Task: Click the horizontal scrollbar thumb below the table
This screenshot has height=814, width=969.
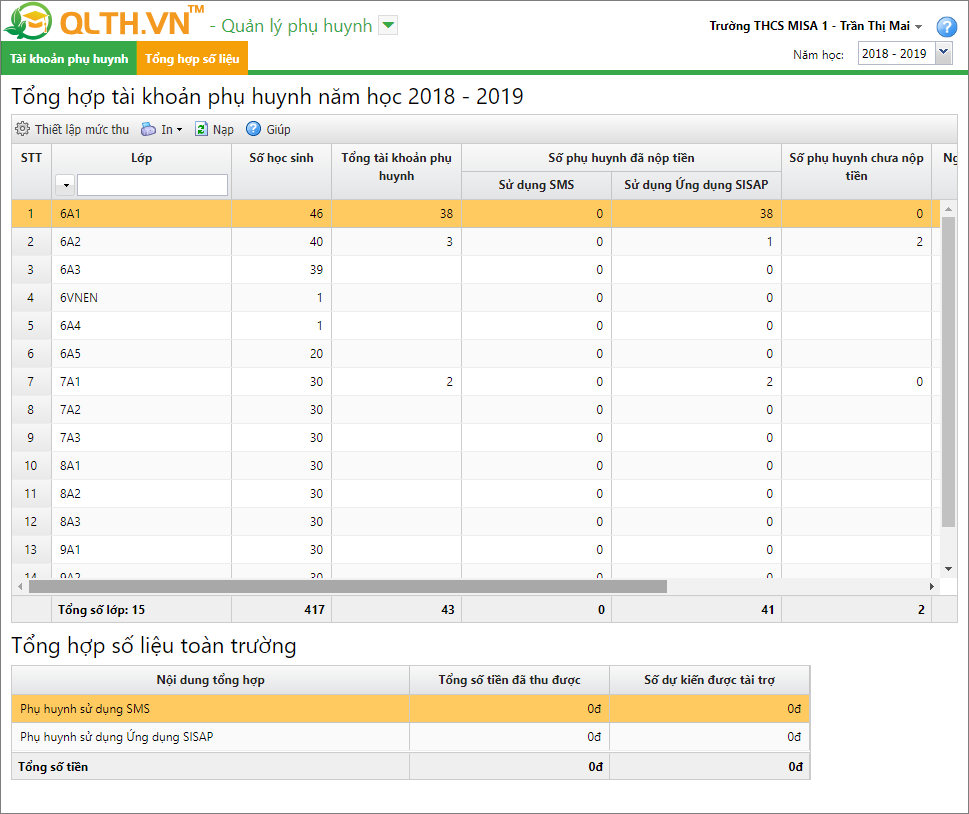Action: coord(340,586)
